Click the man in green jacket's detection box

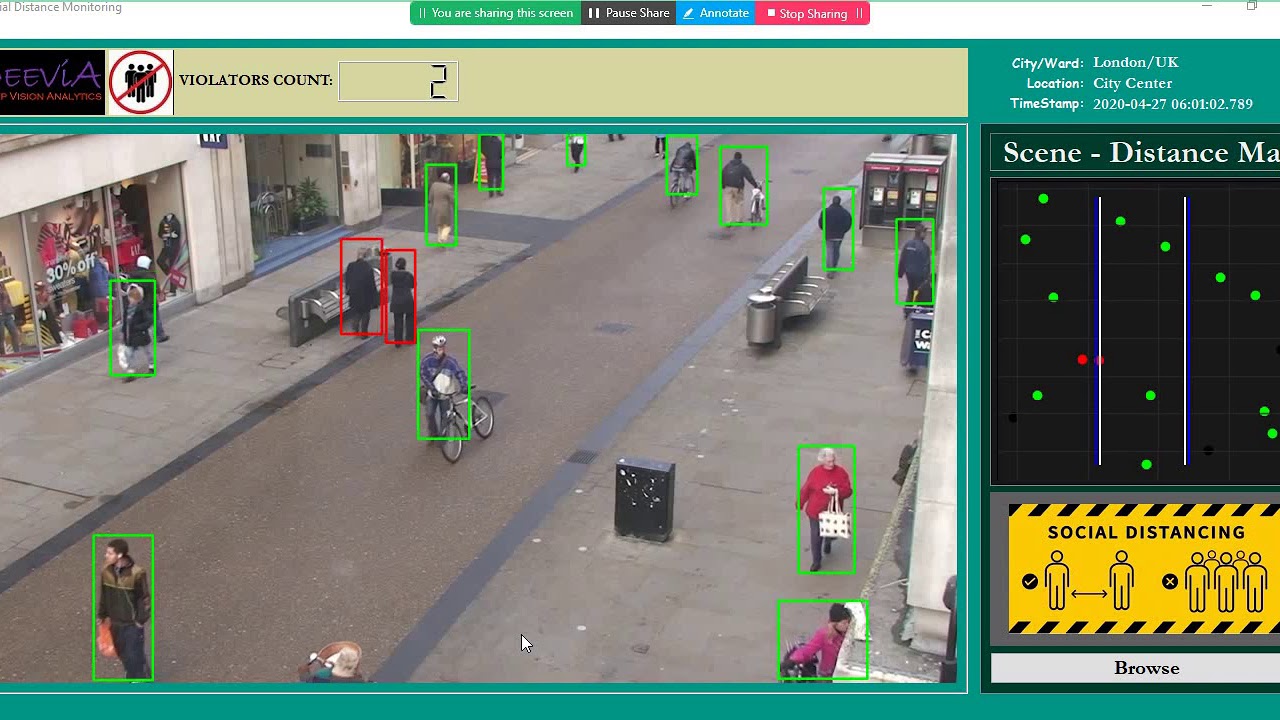[x=123, y=608]
